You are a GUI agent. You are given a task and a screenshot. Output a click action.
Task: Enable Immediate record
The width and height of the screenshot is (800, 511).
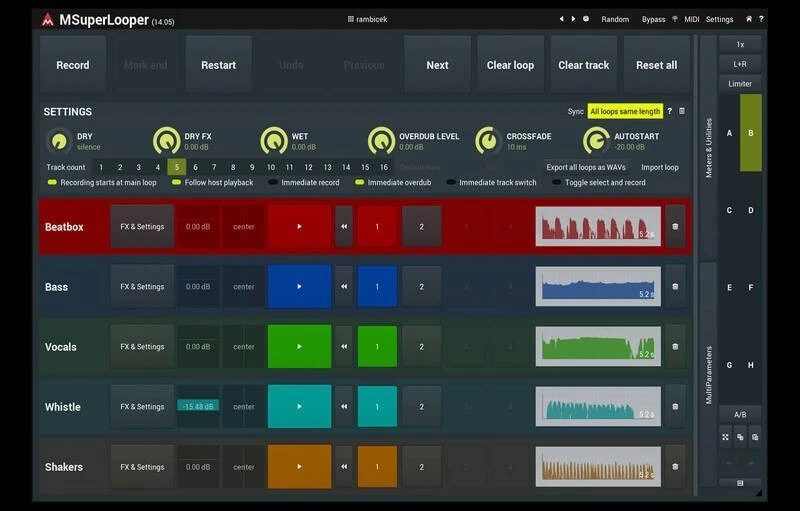(x=304, y=183)
